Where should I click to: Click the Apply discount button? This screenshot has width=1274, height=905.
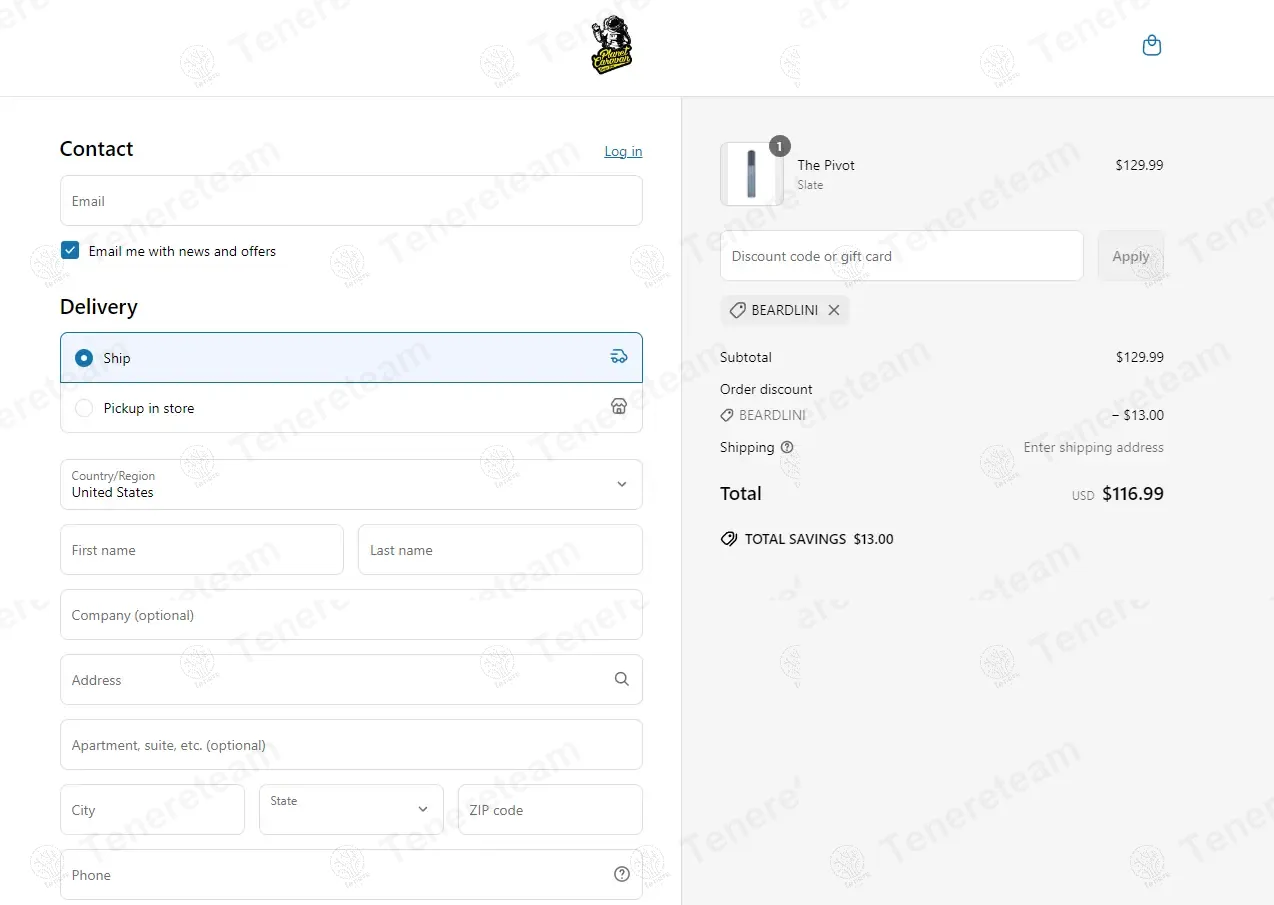point(1131,256)
